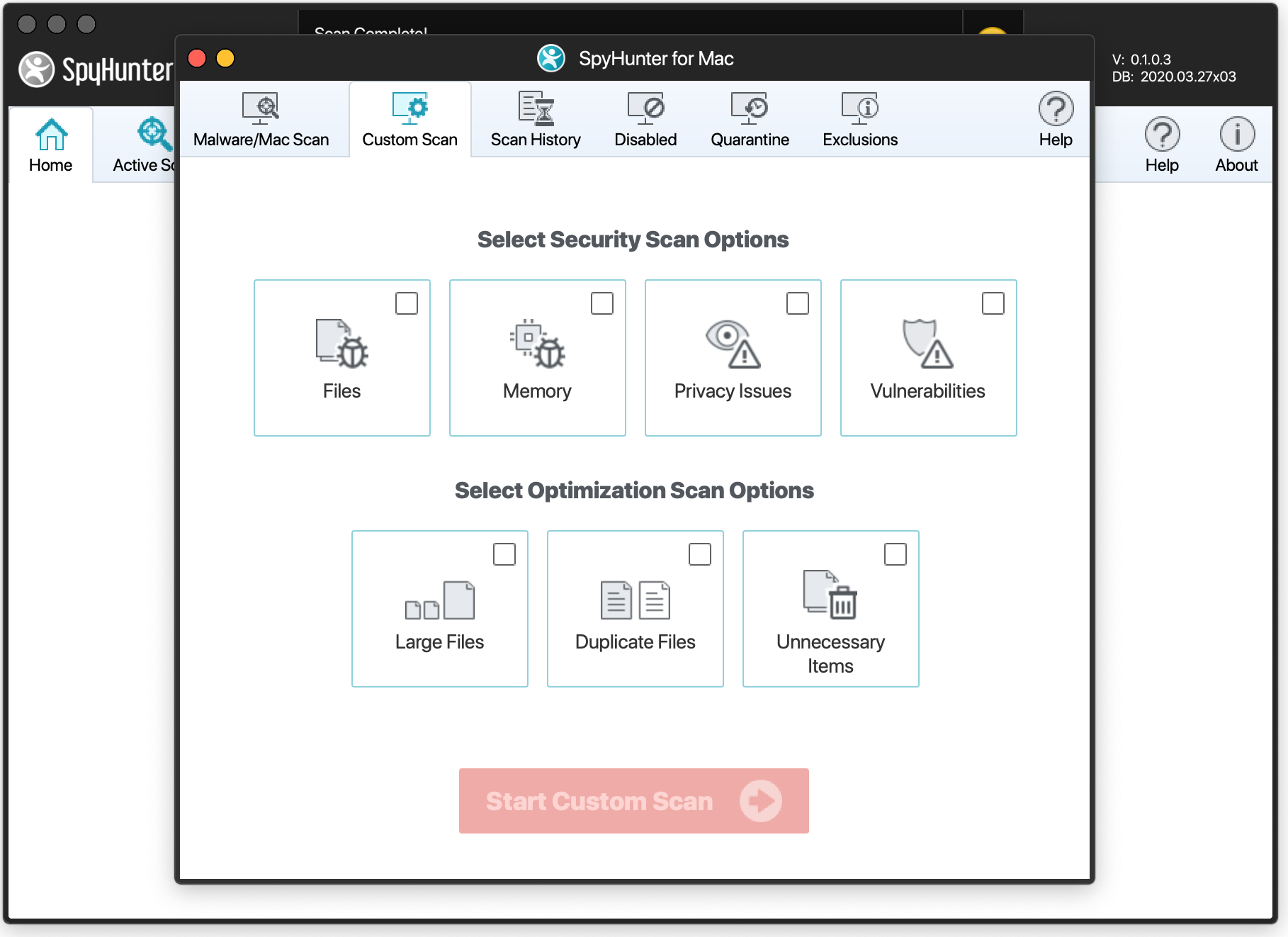Click the Files card label
Image resolution: width=1288 pixels, height=937 pixels.
pos(341,391)
